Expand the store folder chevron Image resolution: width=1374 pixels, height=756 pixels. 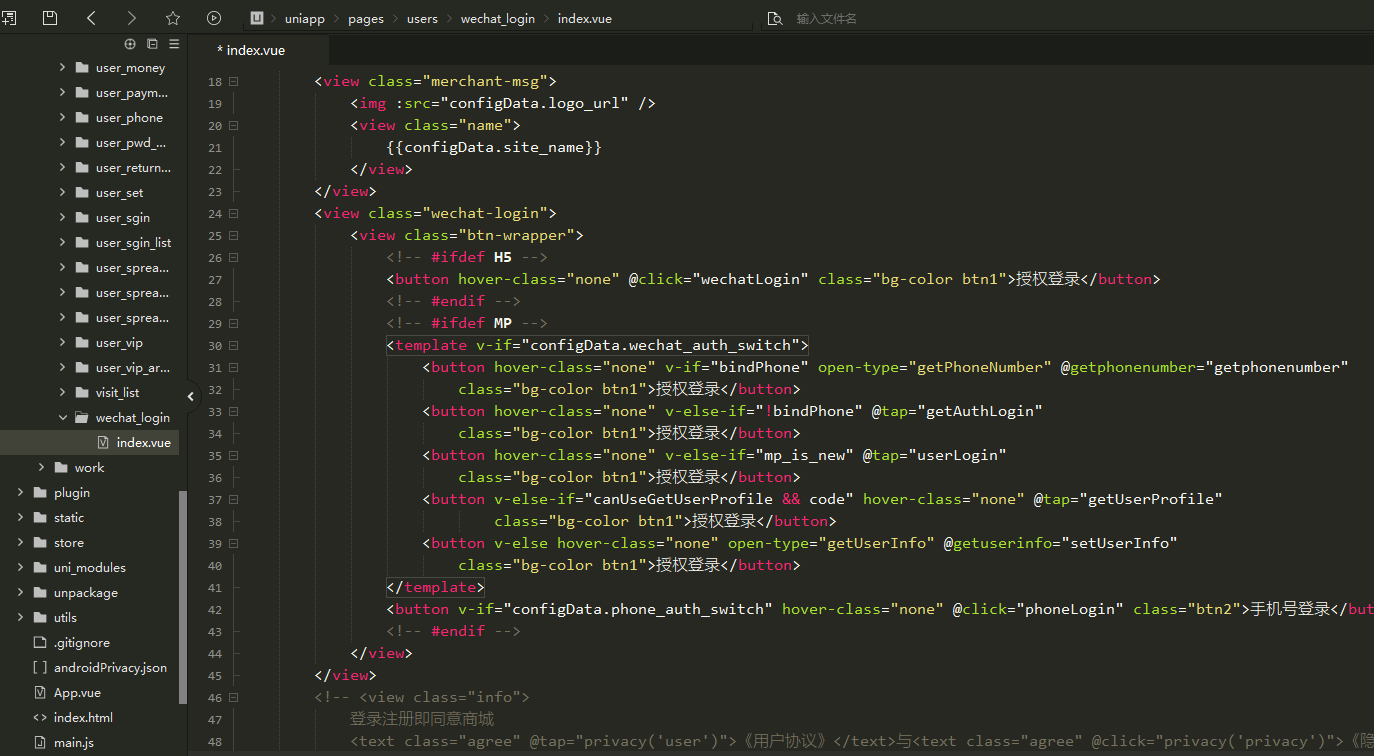21,542
